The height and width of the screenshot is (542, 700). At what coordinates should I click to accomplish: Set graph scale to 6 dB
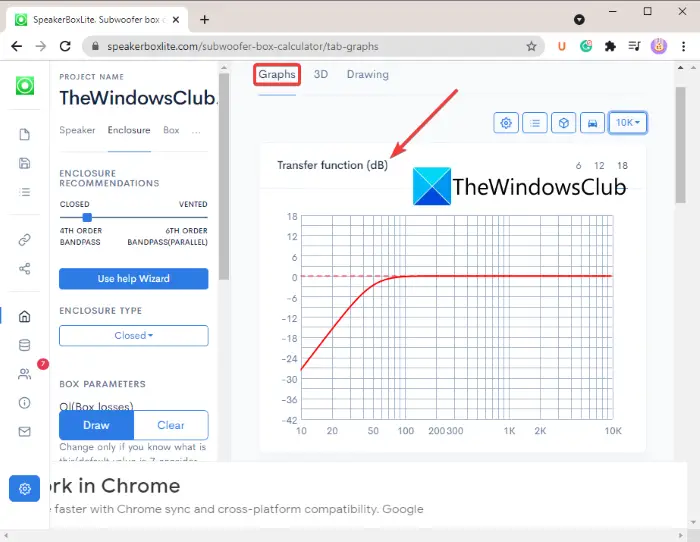578,166
